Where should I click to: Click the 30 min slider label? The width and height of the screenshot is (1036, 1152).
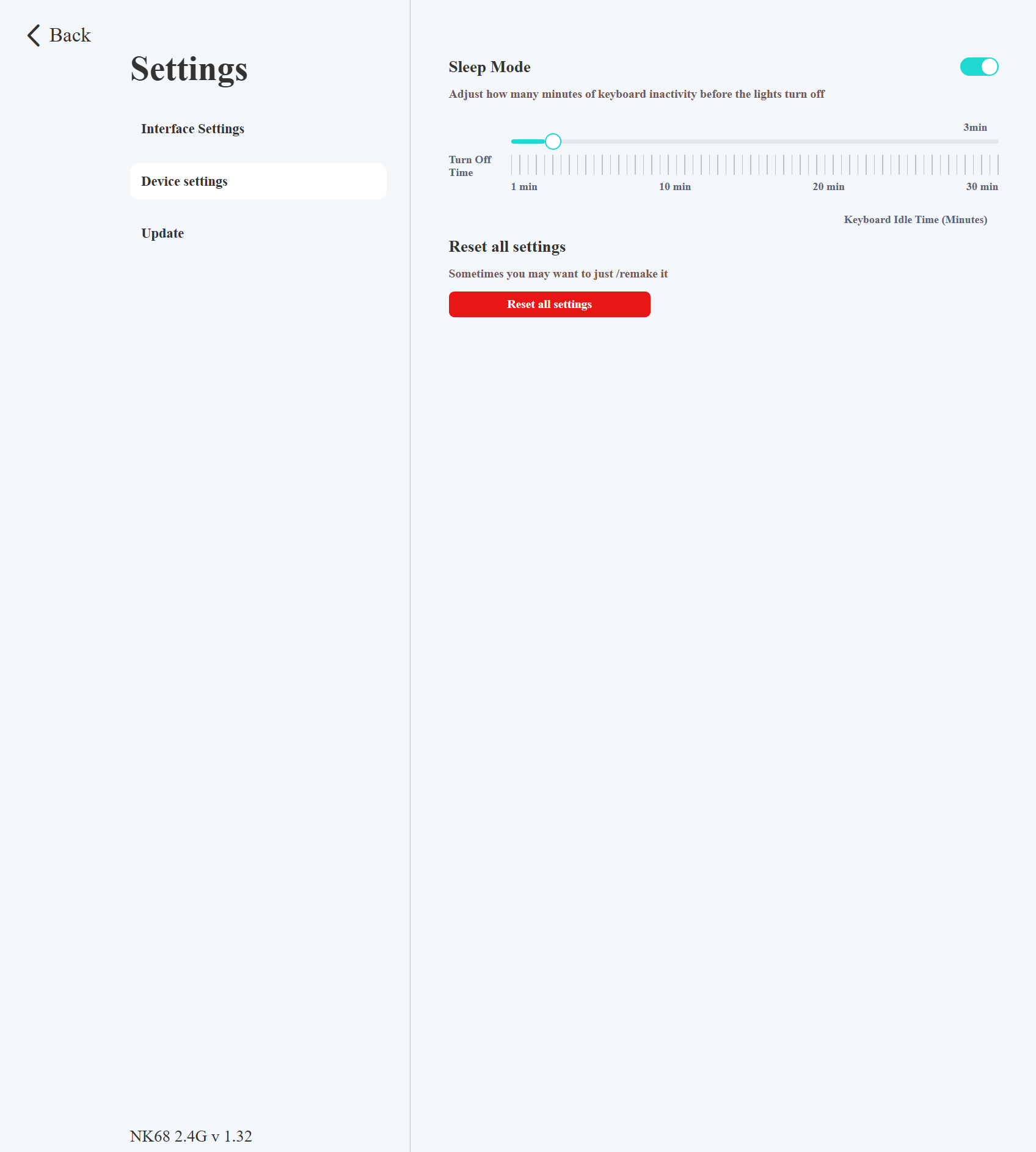coord(982,187)
